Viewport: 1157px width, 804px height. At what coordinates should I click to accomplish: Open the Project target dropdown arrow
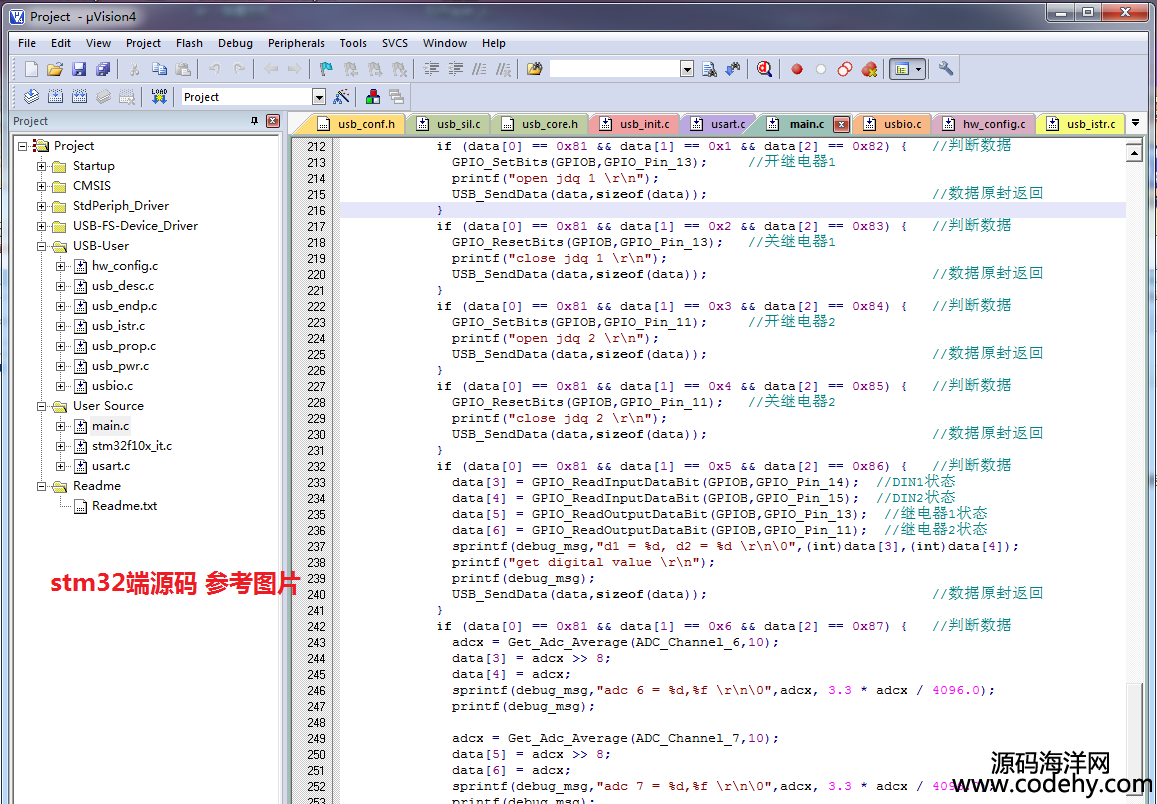tap(319, 97)
